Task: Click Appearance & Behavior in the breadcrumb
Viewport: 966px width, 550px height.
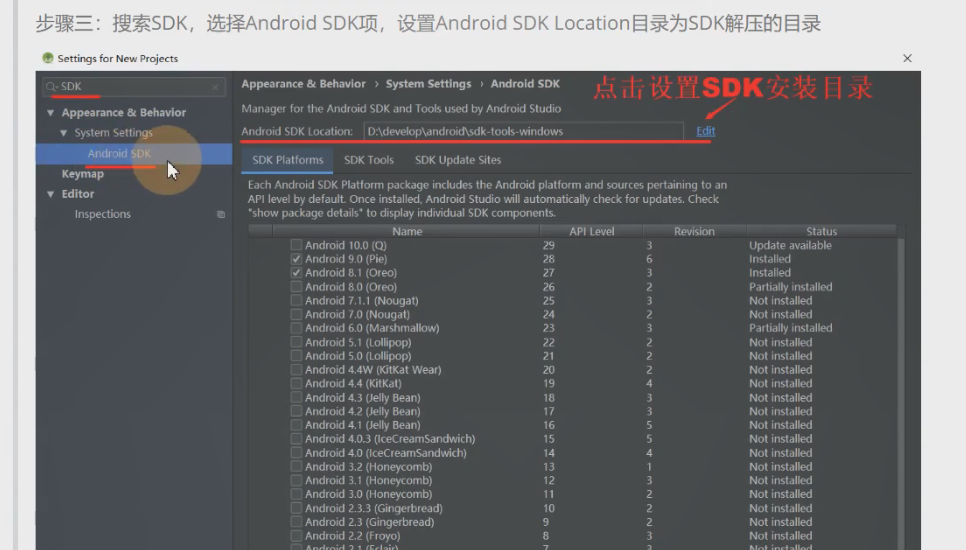Action: [303, 84]
